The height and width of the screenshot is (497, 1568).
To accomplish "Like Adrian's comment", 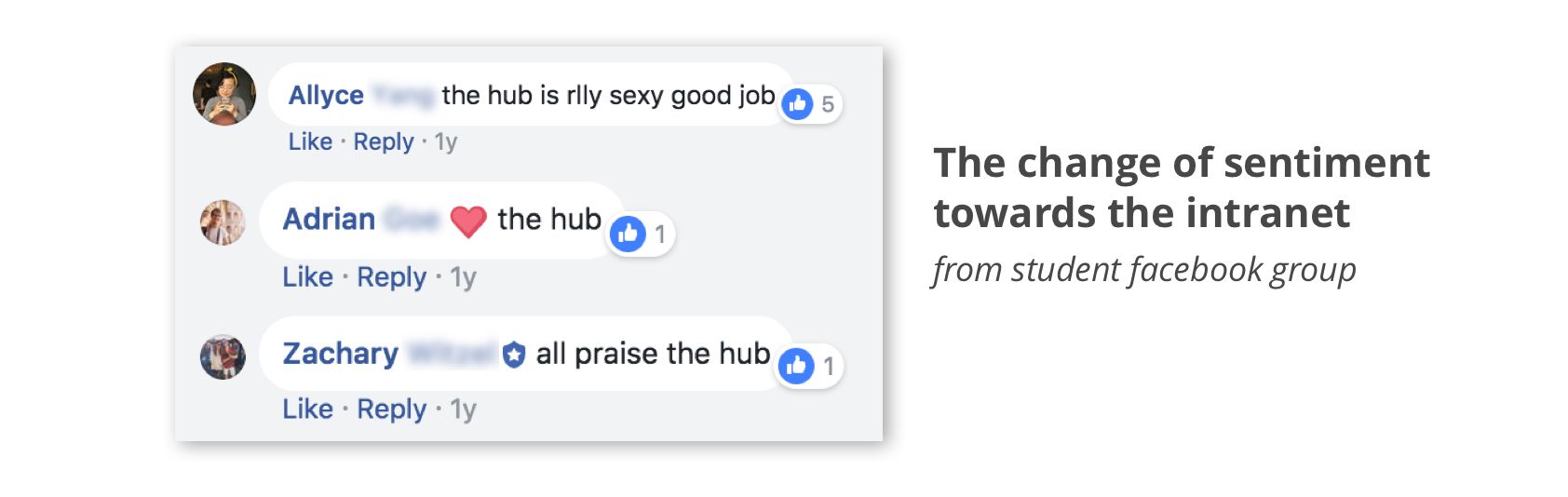I will pos(308,276).
